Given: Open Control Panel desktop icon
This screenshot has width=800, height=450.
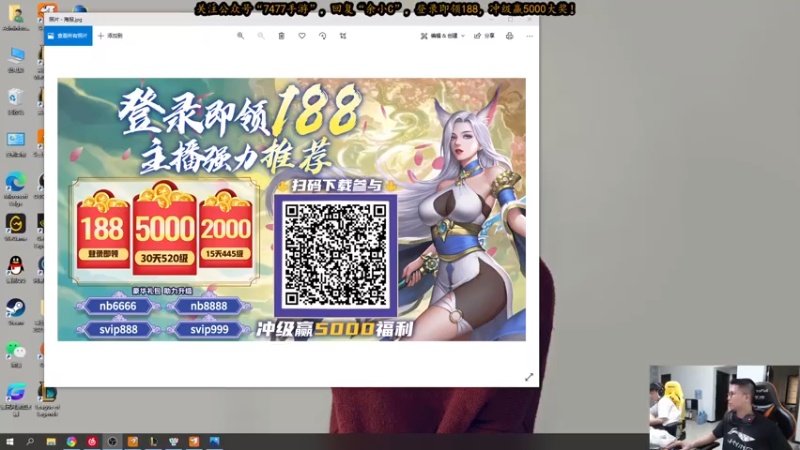Looking at the screenshot, I should pyautogui.click(x=16, y=144).
